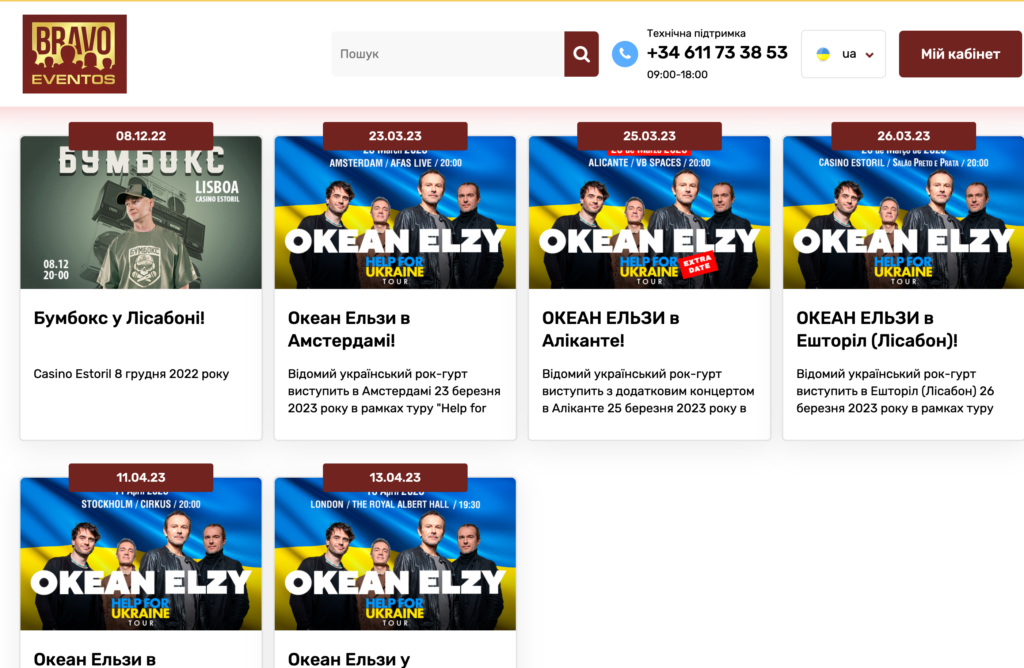
Task: Click the title ОКЕАН ЕЛЬЗИ в Аліканте!
Action: 610,329
